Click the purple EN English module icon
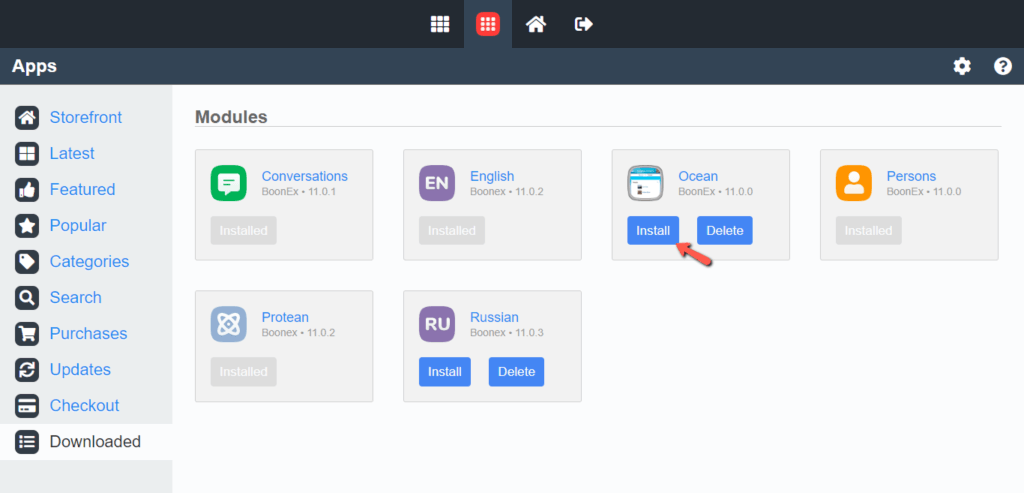 click(437, 183)
